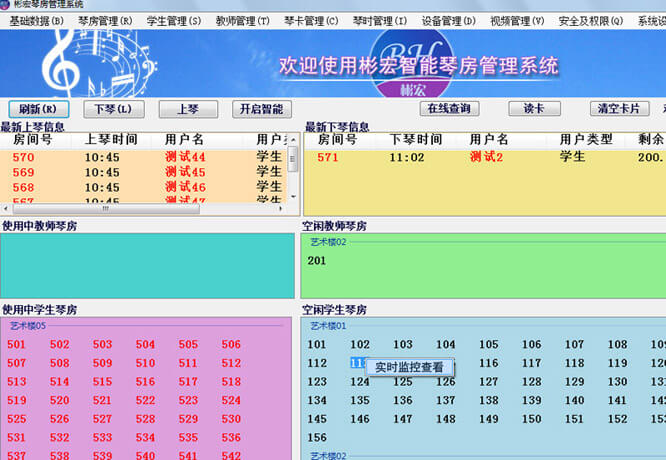
Task: Open the 学生管理(S) menu
Action: tap(174, 20)
